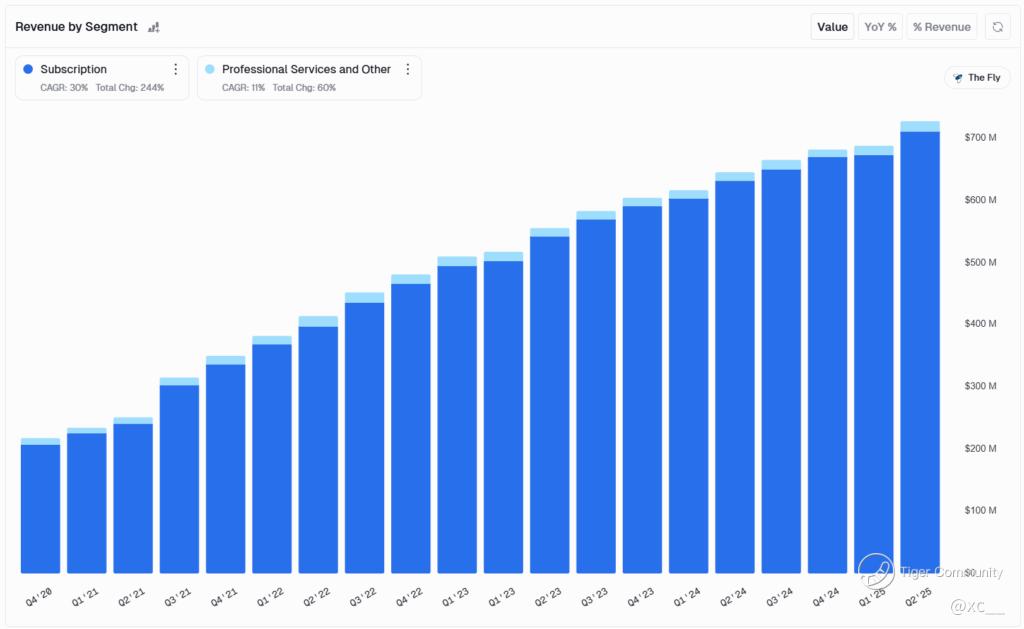This screenshot has width=1024, height=629.
Task: Click the Q2'23 x-axis label
Action: 548,596
